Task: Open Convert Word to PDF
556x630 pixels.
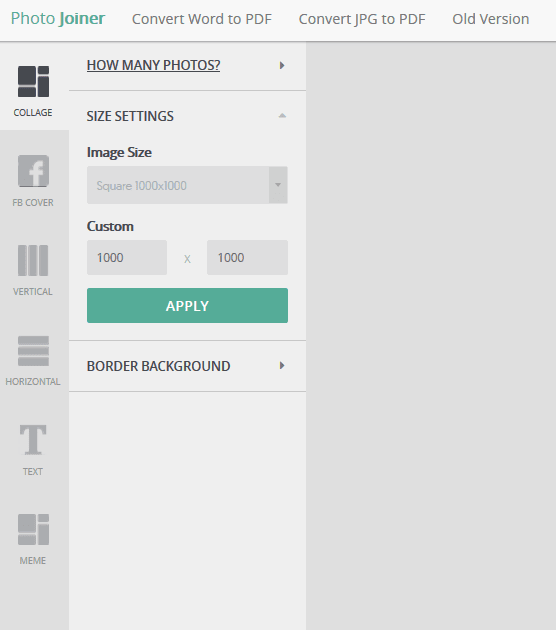Action: (202, 19)
